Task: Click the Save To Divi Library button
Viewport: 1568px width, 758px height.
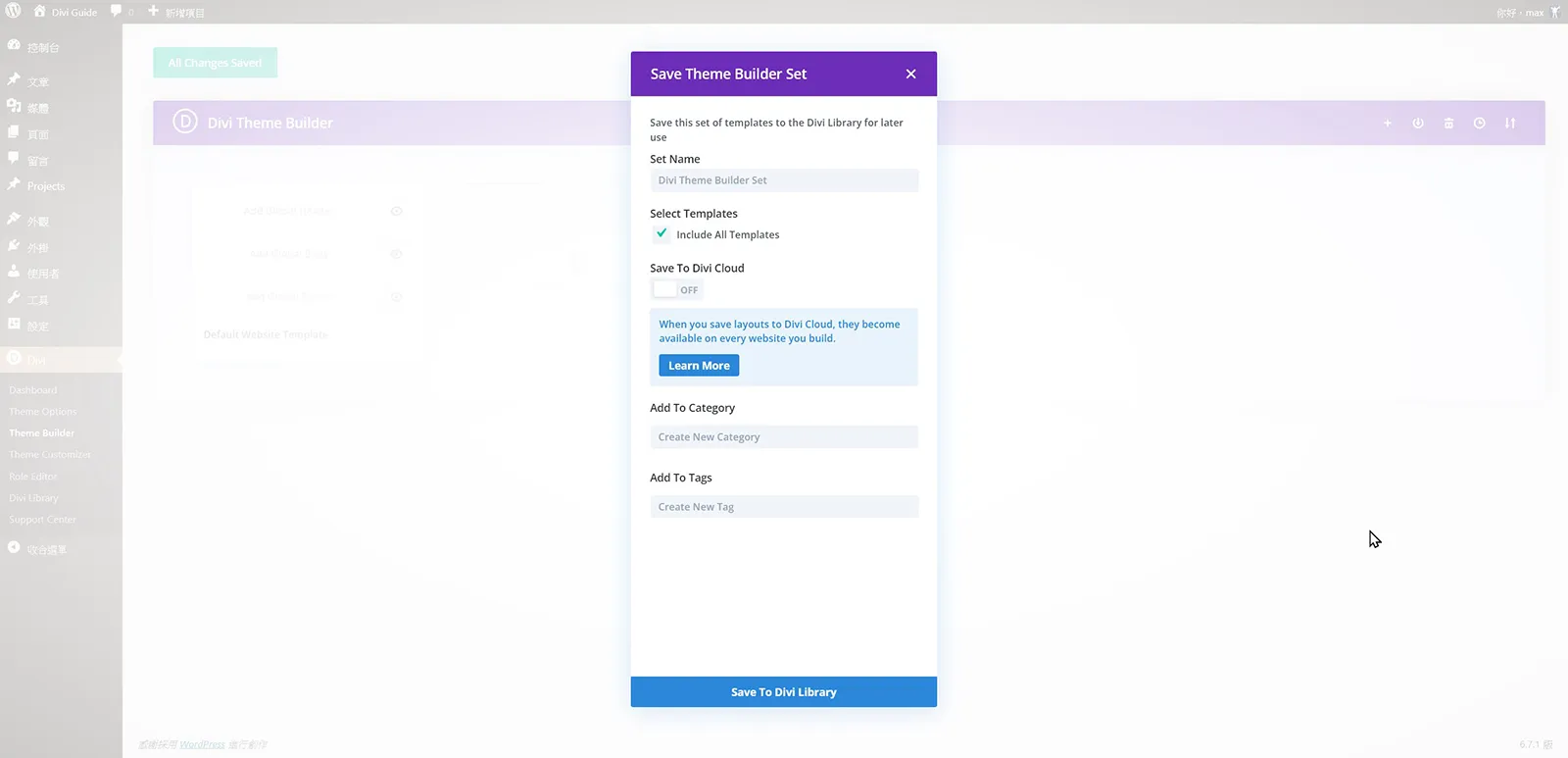Action: click(784, 691)
